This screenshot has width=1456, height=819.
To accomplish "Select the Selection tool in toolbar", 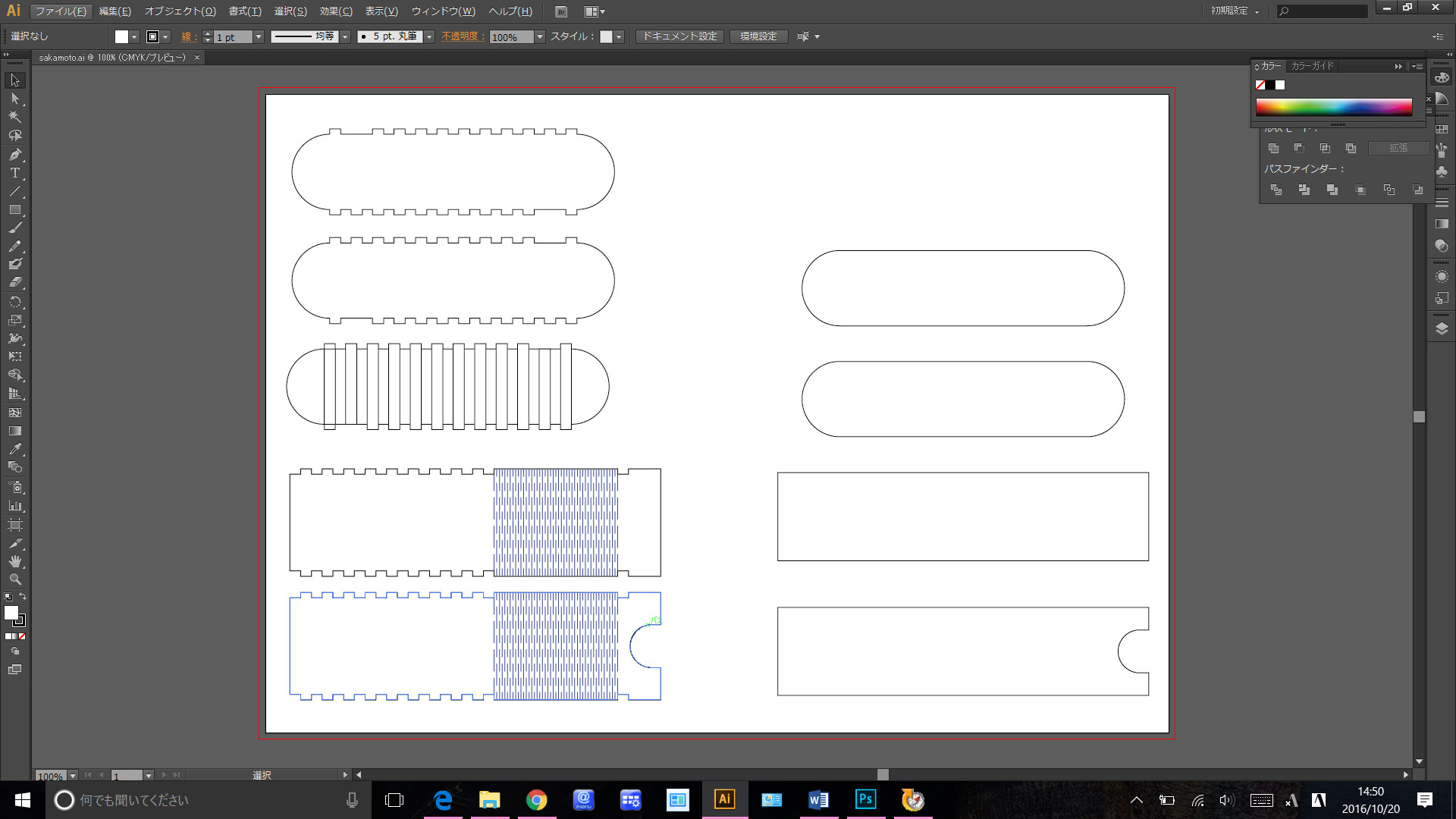I will click(14, 79).
